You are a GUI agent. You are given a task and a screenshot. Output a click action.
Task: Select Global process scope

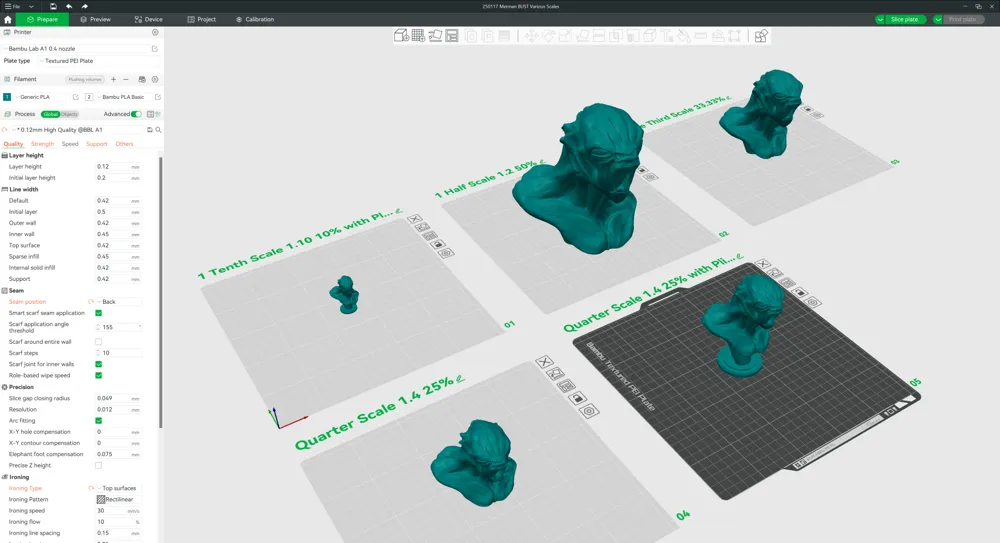[x=50, y=114]
